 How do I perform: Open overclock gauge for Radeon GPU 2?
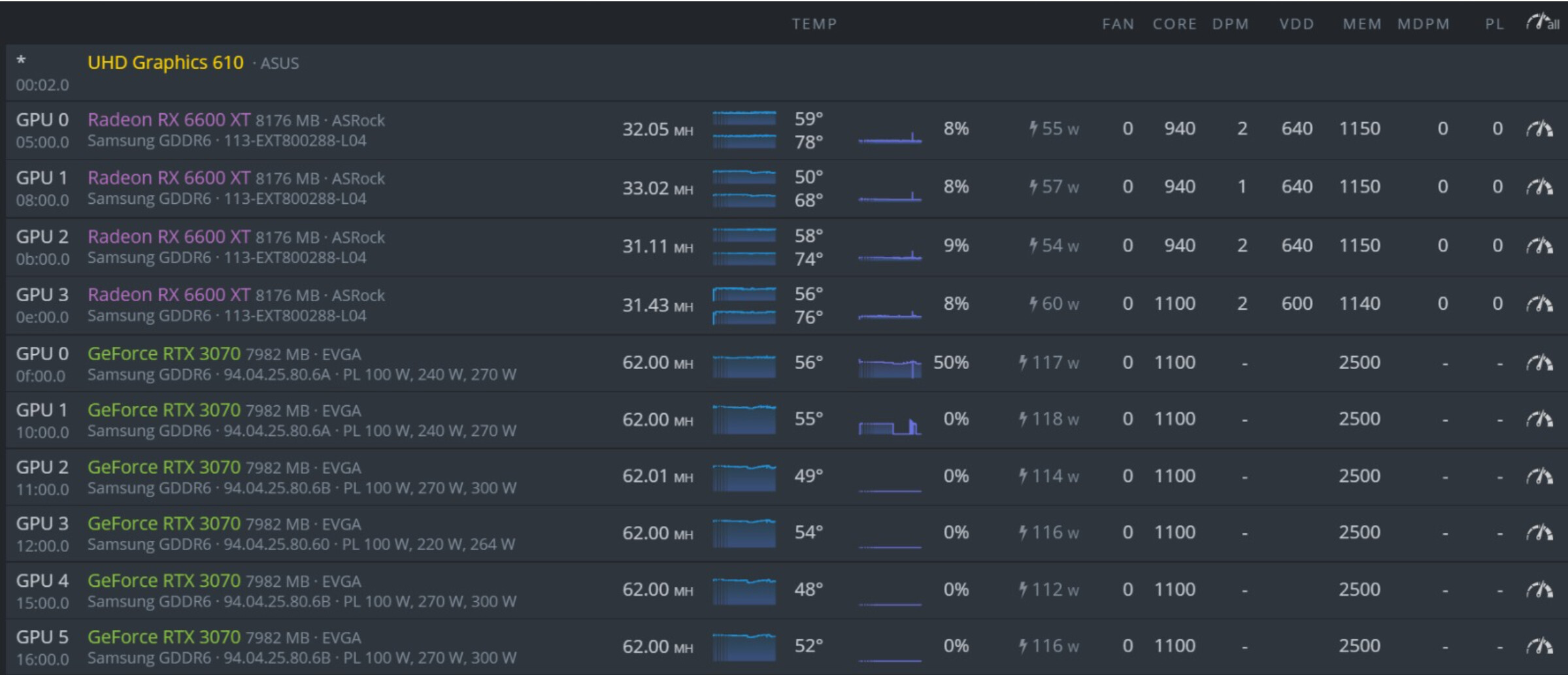coord(1539,246)
